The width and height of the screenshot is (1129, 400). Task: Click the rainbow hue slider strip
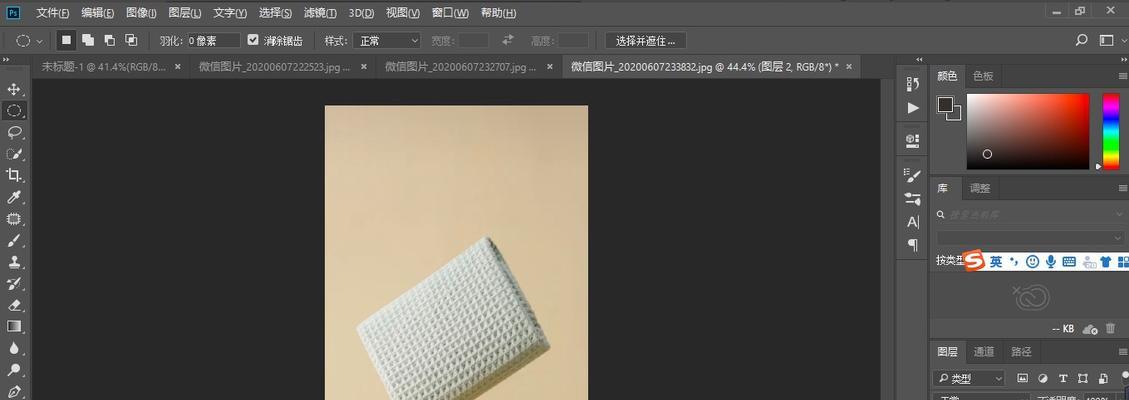tap(1111, 131)
